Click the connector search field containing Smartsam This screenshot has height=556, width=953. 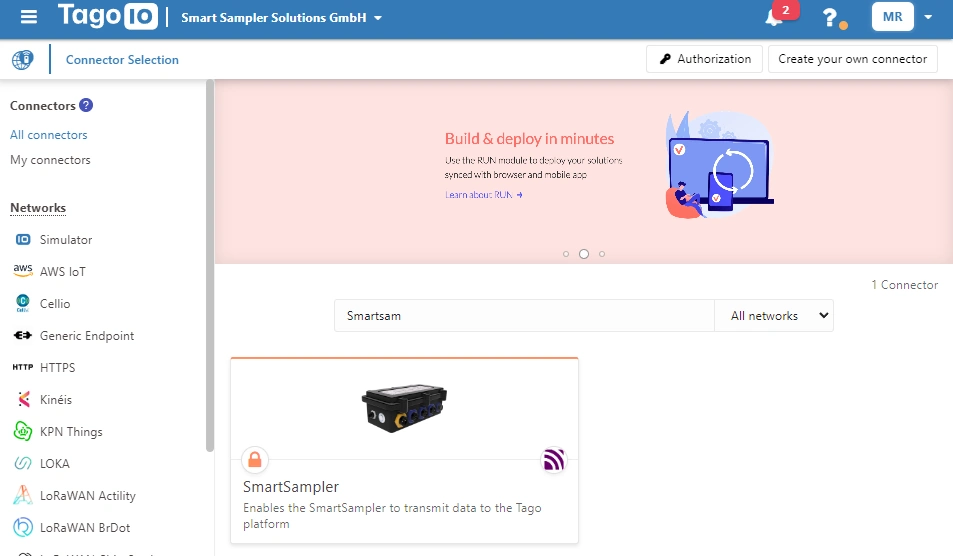point(524,315)
